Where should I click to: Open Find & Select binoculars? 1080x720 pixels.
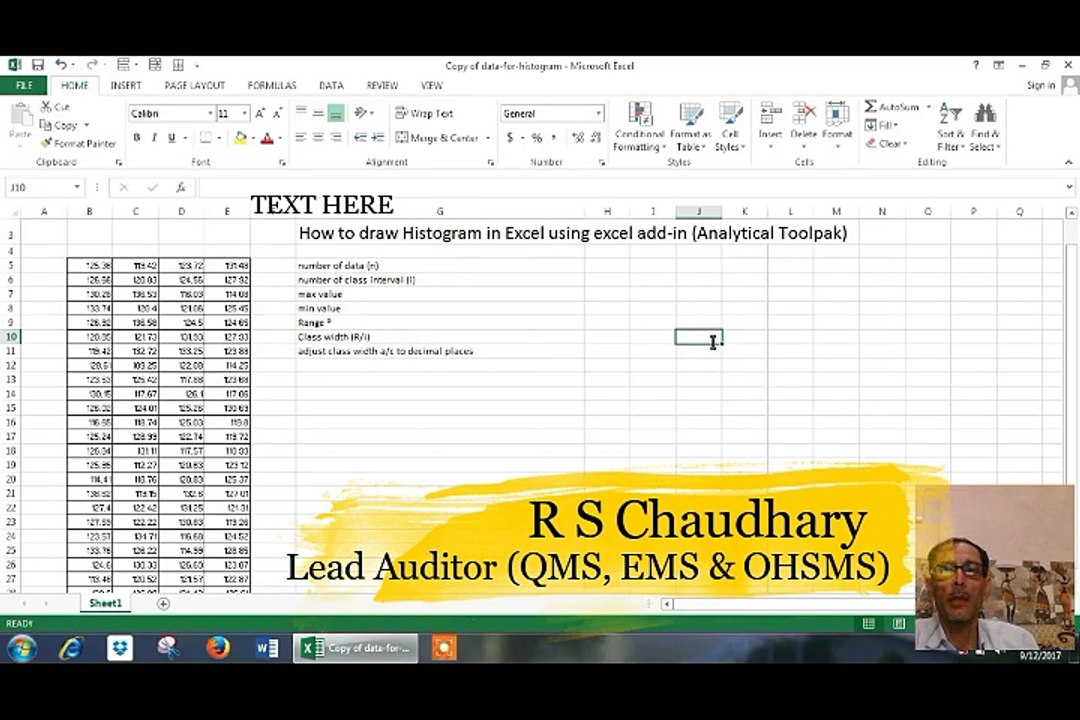tap(985, 127)
